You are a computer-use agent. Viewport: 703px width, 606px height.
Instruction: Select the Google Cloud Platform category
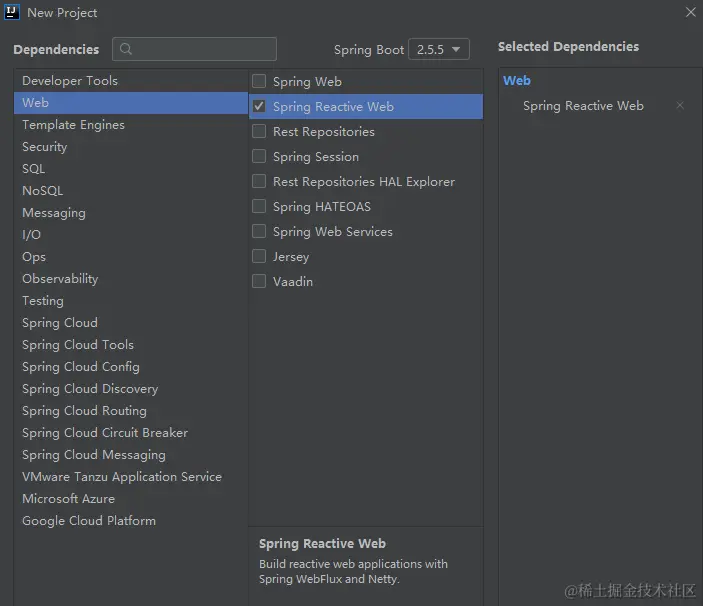pyautogui.click(x=131, y=520)
